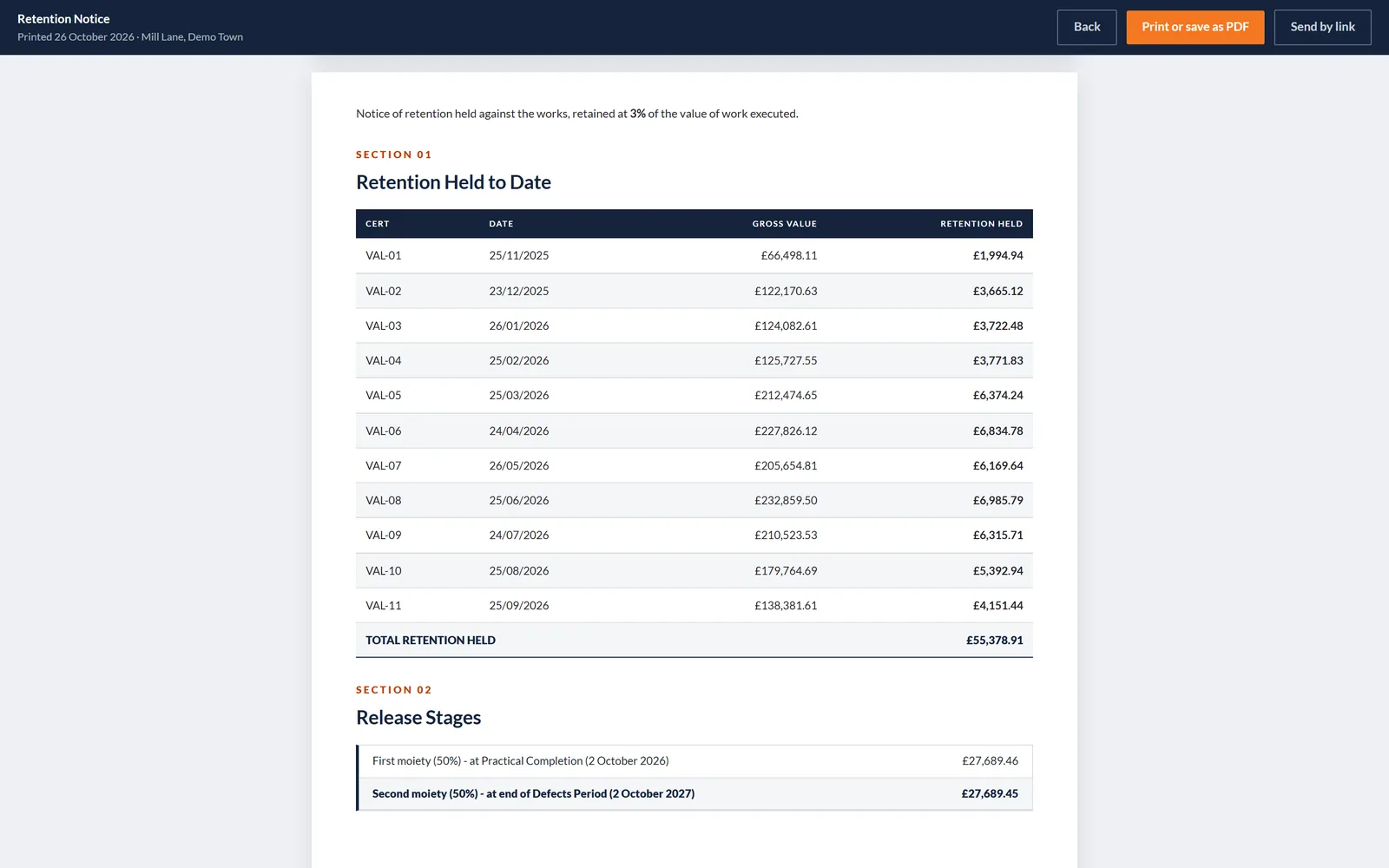Screen dimensions: 1389x868
Task: Click certificate VAL-02 cell
Action: coord(384,291)
